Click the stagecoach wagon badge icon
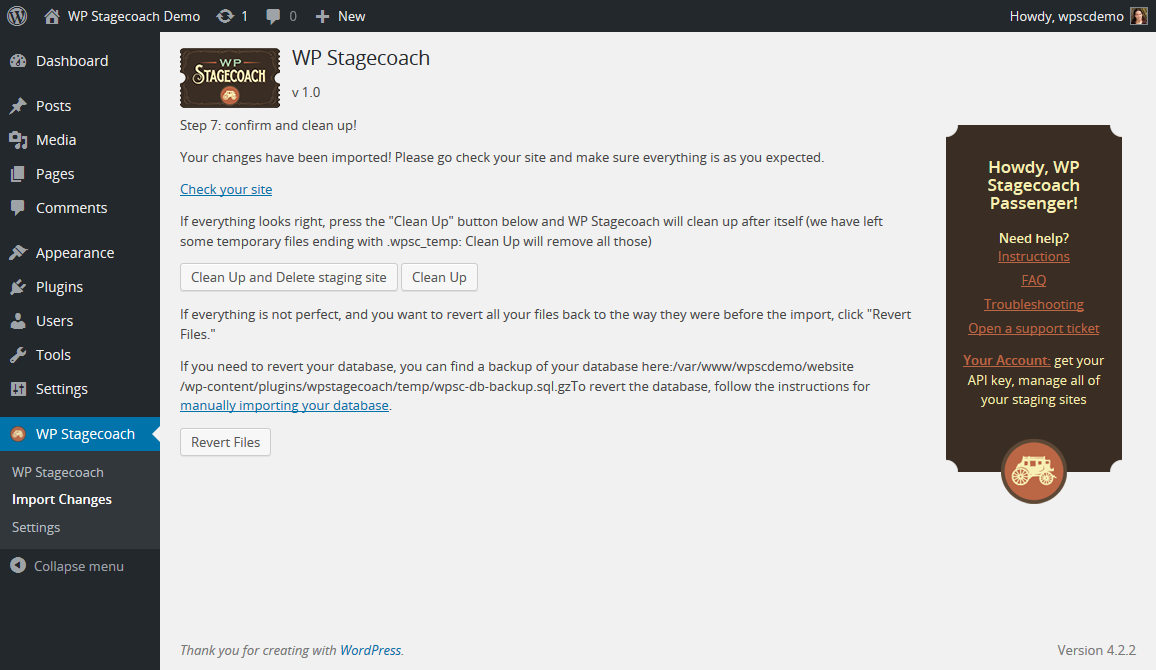Image resolution: width=1156 pixels, height=670 pixels. [1034, 472]
